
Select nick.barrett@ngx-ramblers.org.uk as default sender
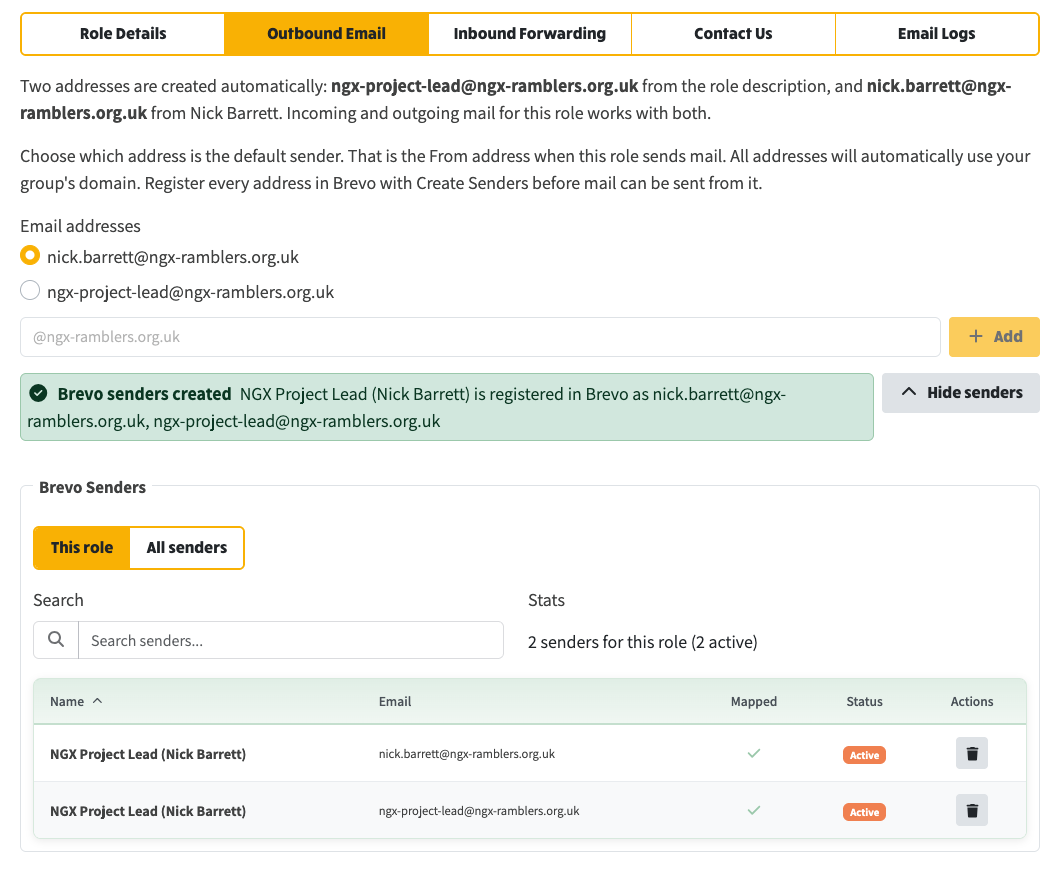[x=30, y=256]
